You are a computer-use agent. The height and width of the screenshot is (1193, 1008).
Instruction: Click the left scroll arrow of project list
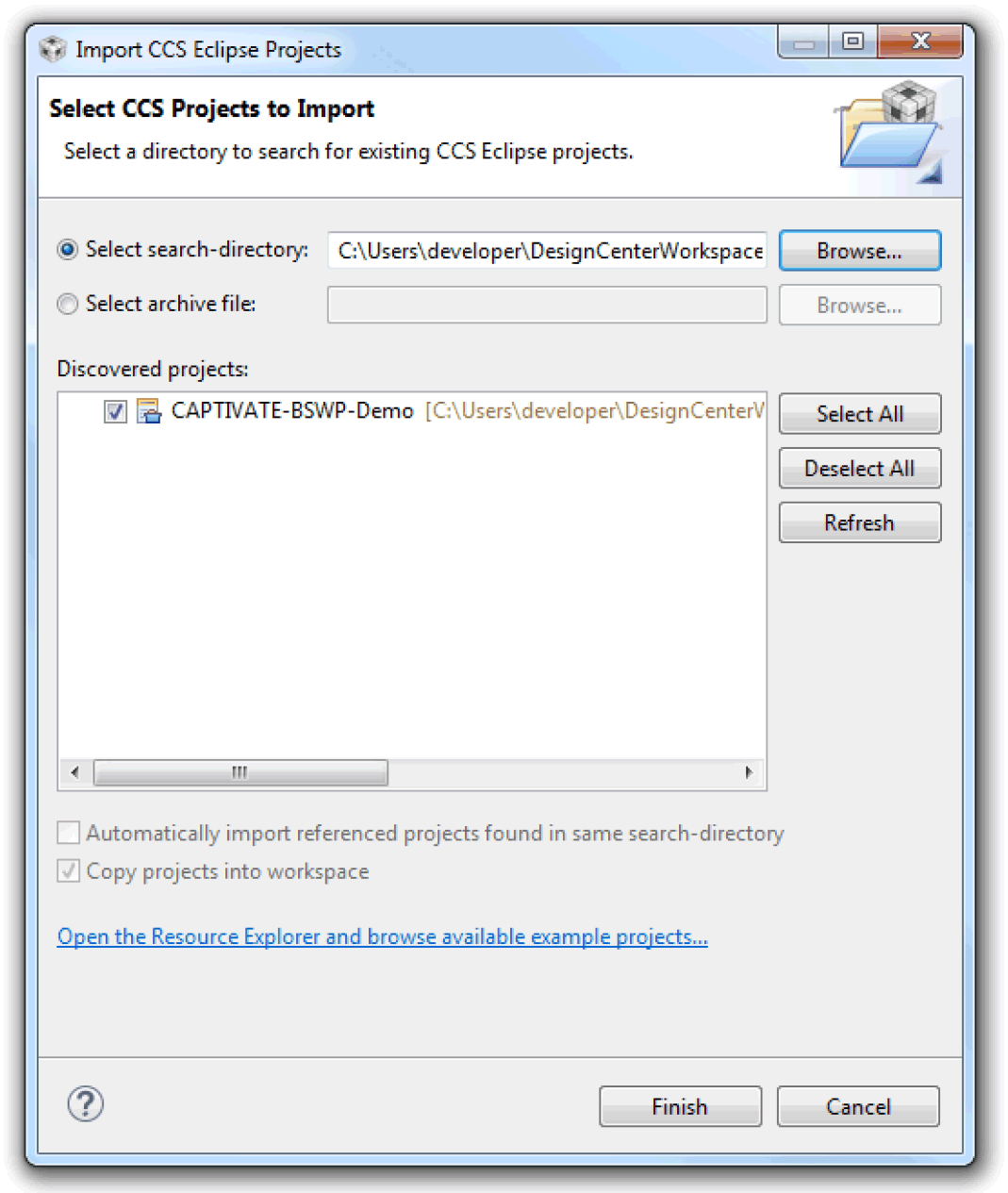pos(74,772)
